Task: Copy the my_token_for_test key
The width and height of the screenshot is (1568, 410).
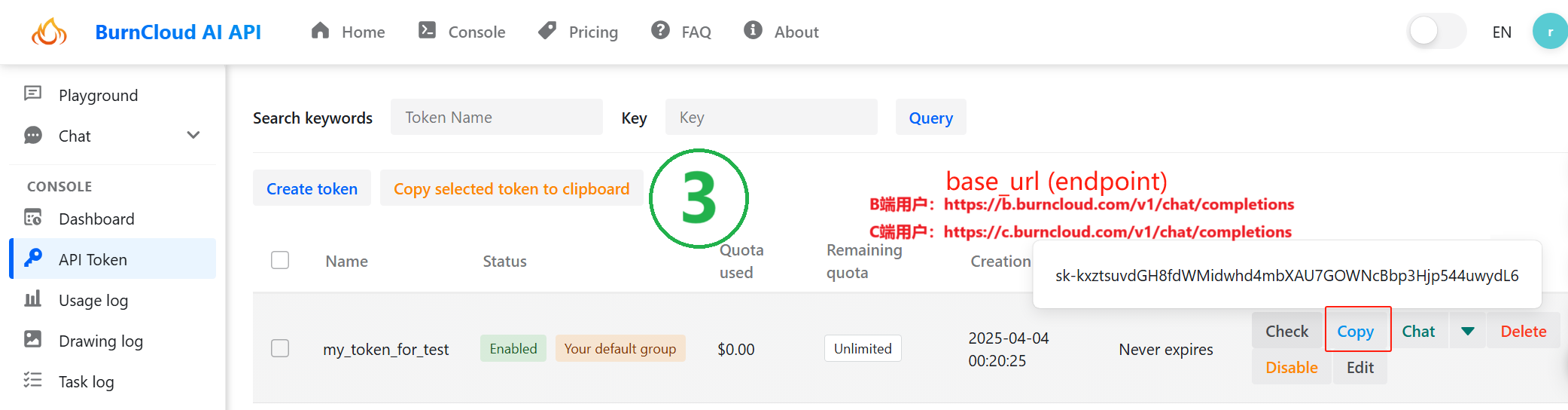Action: point(1355,331)
